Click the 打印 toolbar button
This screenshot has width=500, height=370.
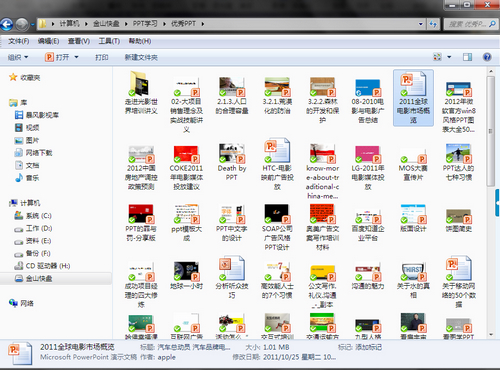[x=102, y=57]
